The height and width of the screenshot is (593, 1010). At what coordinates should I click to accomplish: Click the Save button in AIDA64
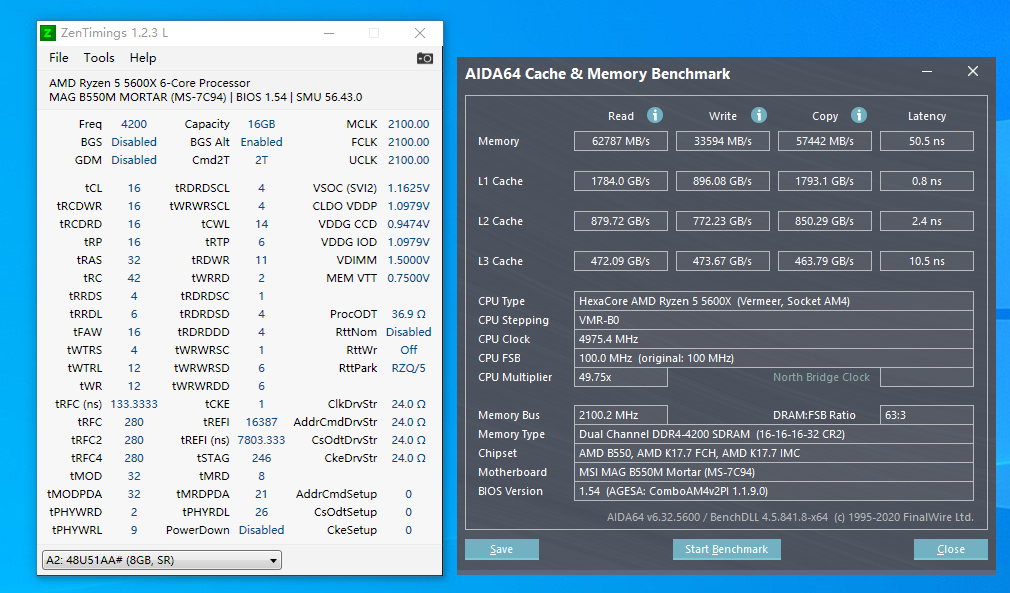coord(502,549)
